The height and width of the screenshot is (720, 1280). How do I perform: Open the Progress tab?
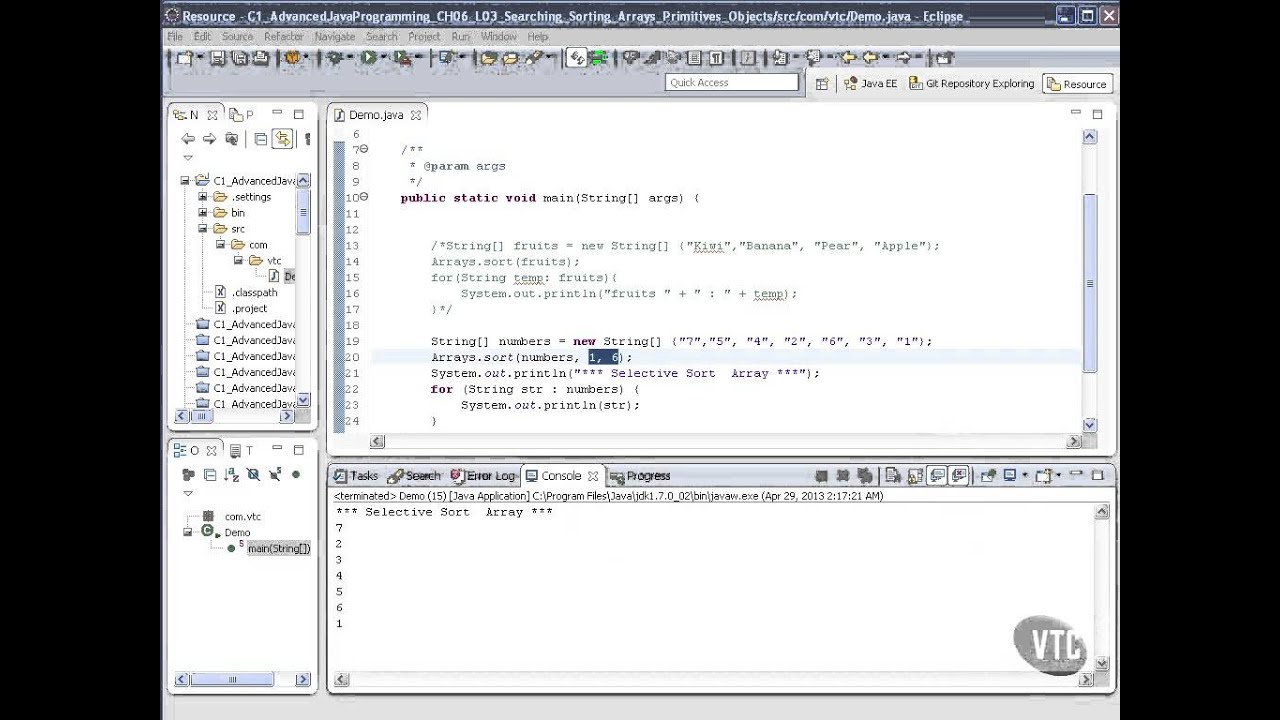(640, 476)
